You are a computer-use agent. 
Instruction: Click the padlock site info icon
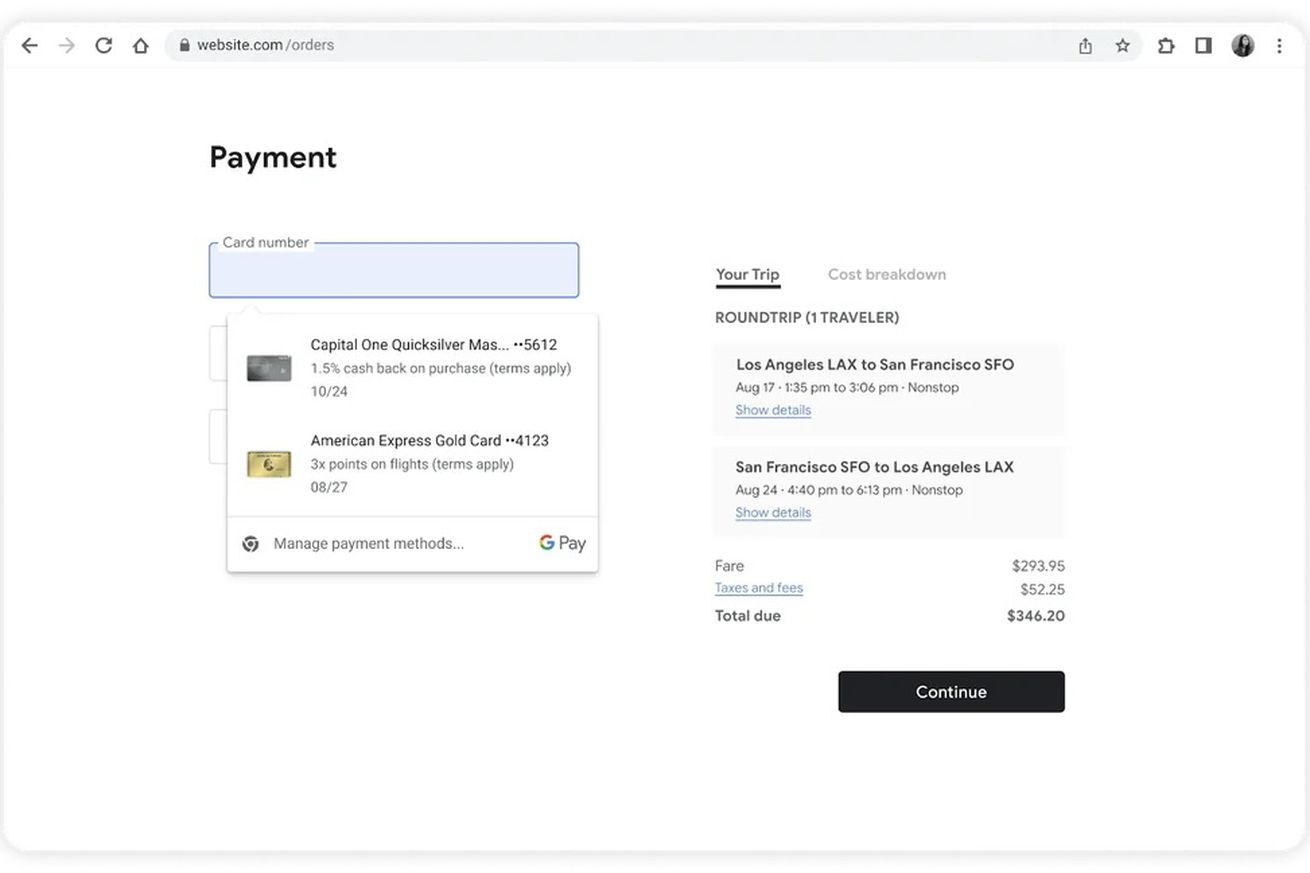point(184,45)
